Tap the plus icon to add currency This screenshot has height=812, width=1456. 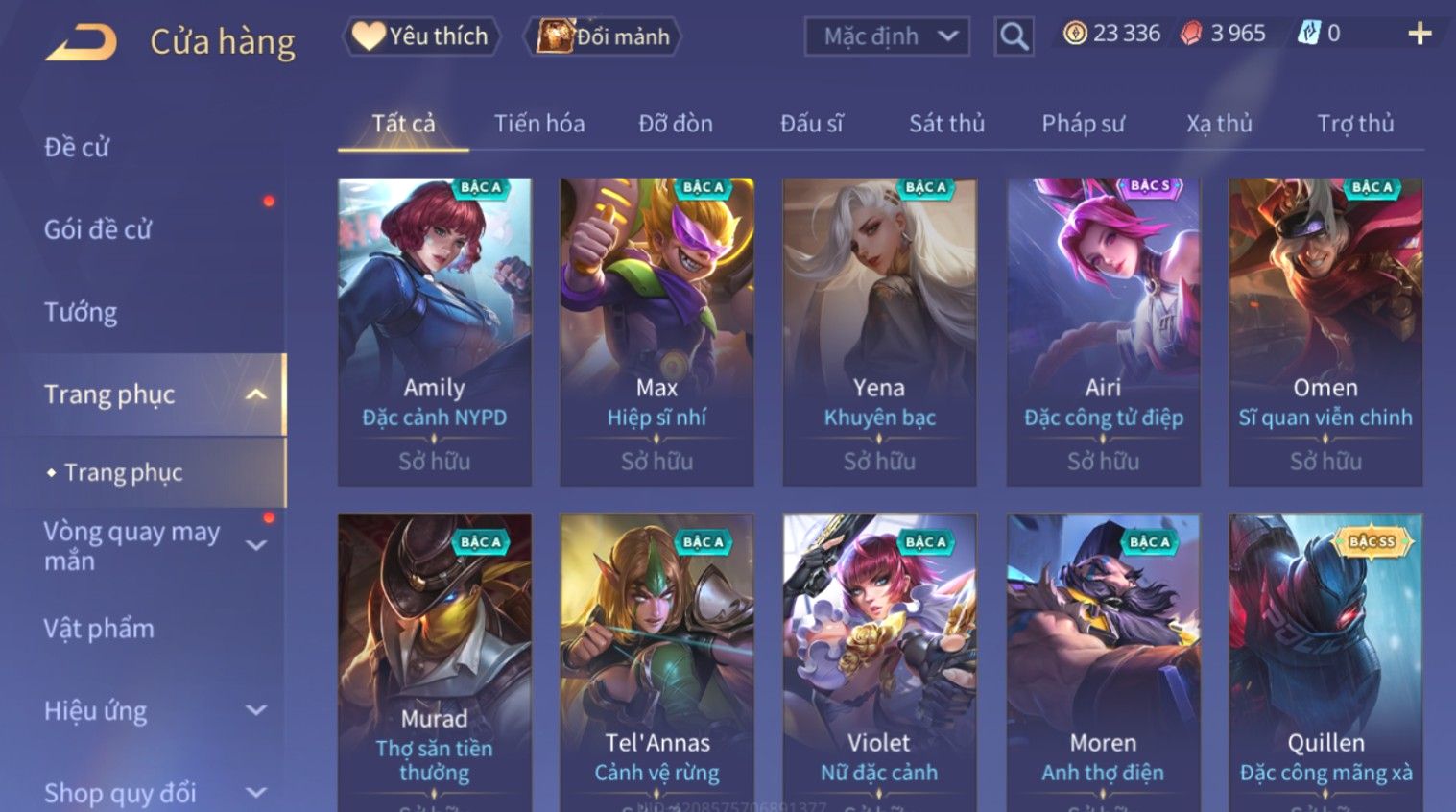click(1420, 34)
